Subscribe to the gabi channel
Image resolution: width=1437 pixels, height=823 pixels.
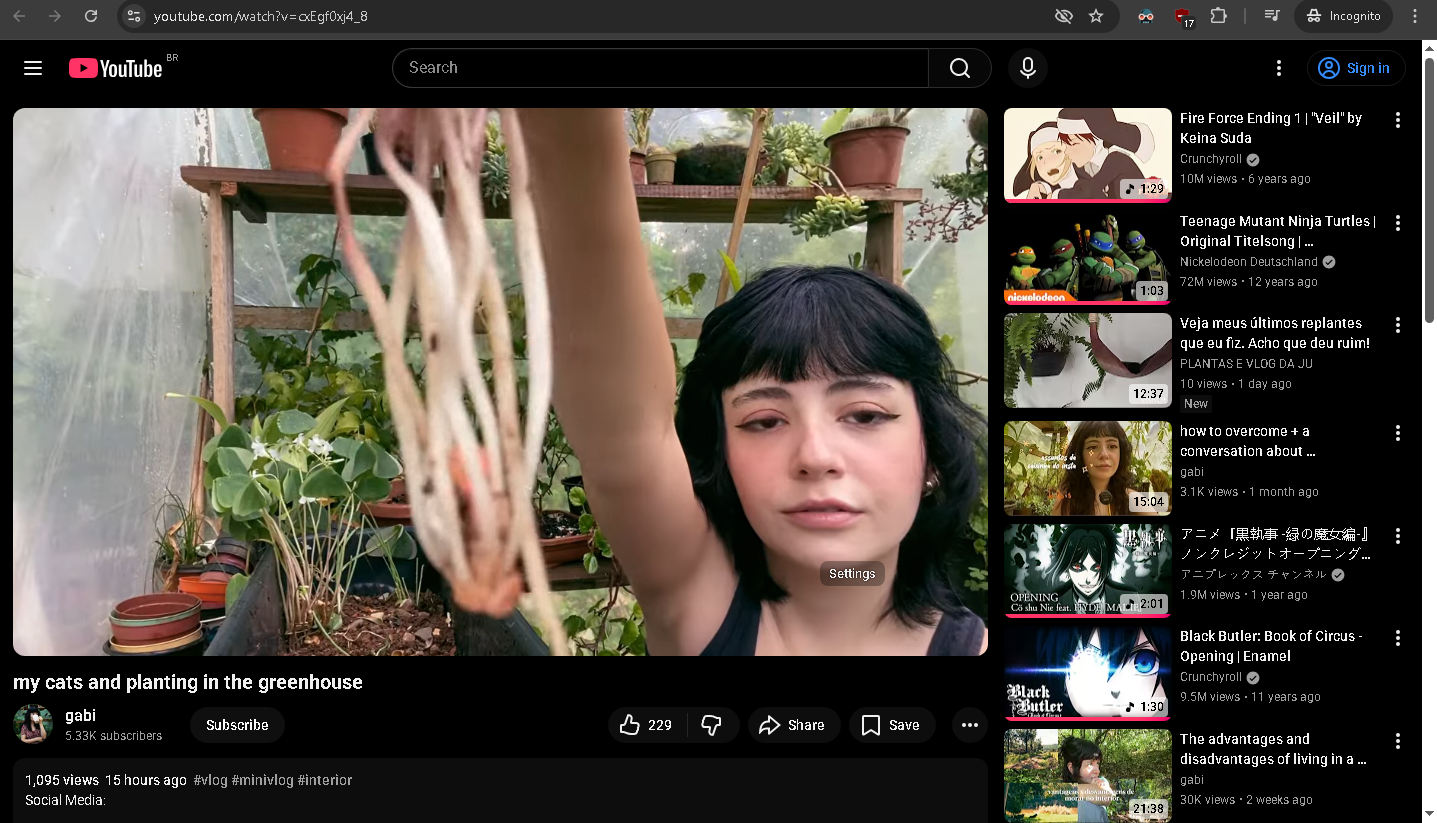coord(237,725)
